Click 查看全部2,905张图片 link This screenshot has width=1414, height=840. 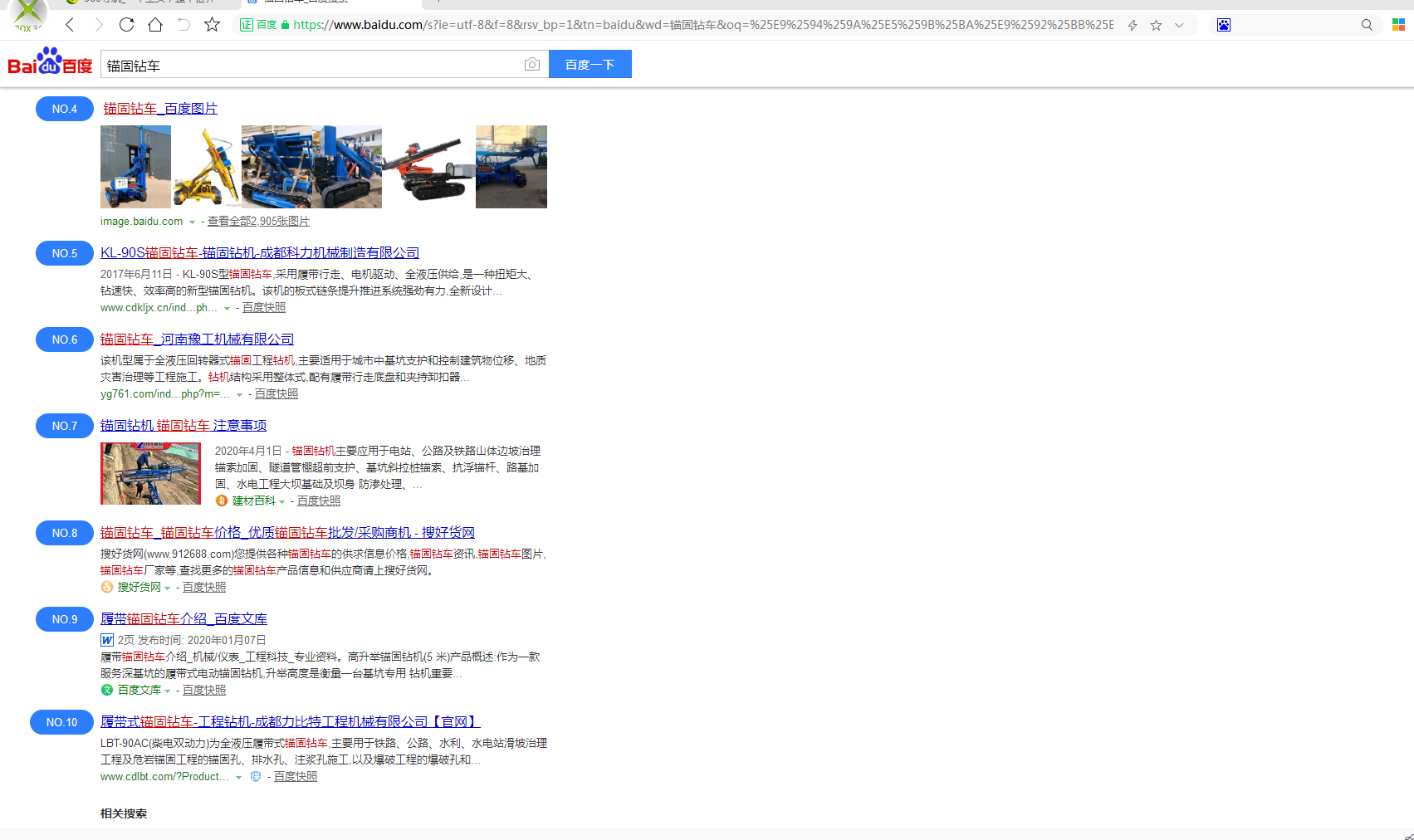tap(258, 222)
